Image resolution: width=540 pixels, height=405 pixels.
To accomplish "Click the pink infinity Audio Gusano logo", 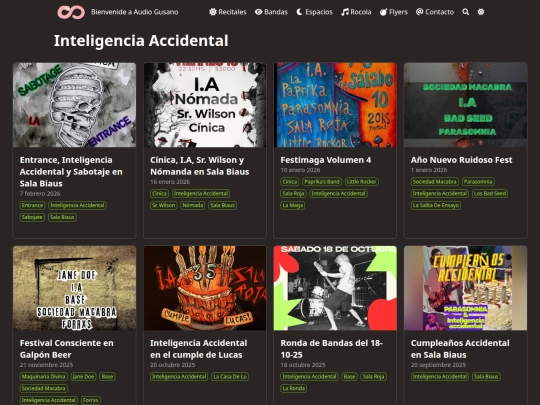I will (71, 12).
